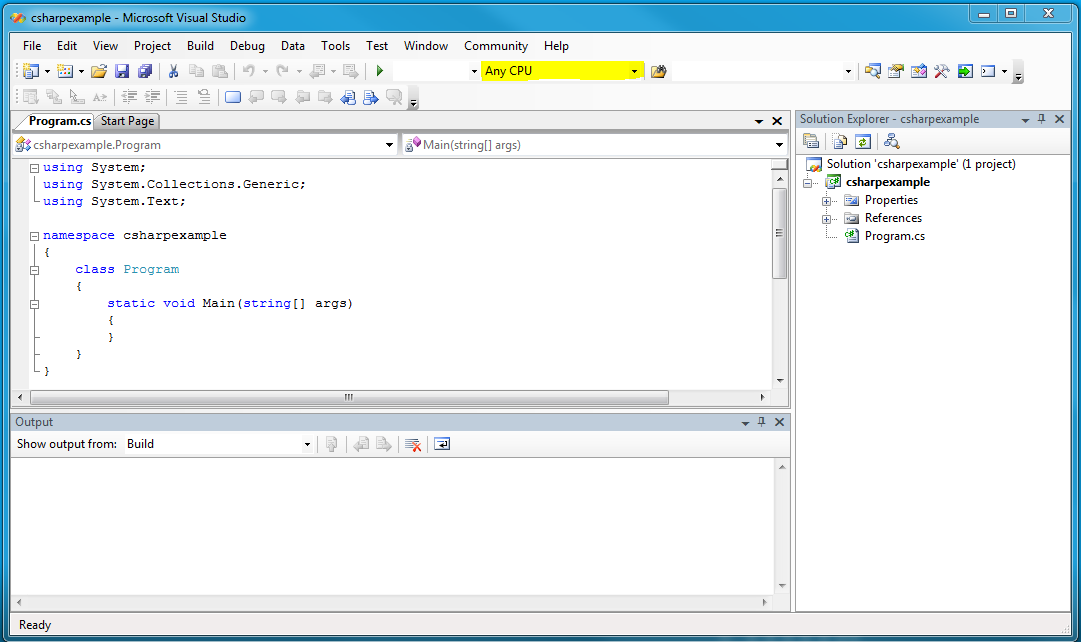Click Show All Files in Solution Explorer

coord(840,141)
